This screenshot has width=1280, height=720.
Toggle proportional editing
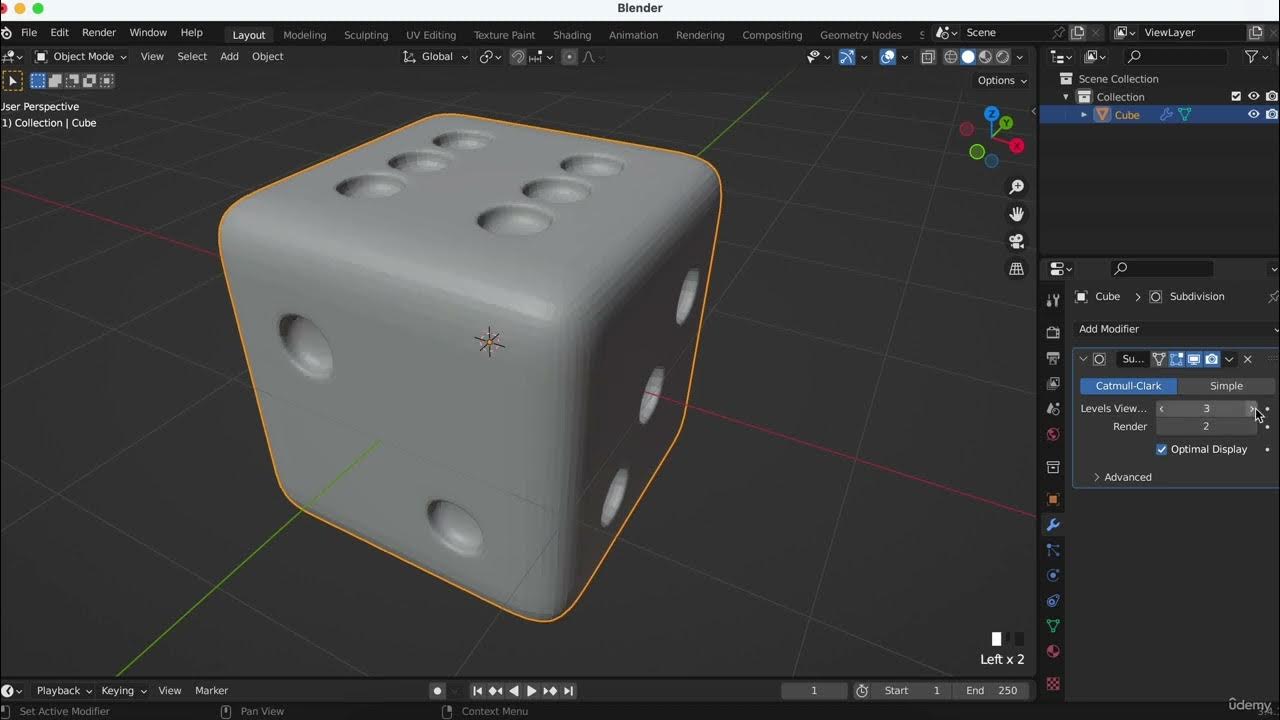[570, 57]
